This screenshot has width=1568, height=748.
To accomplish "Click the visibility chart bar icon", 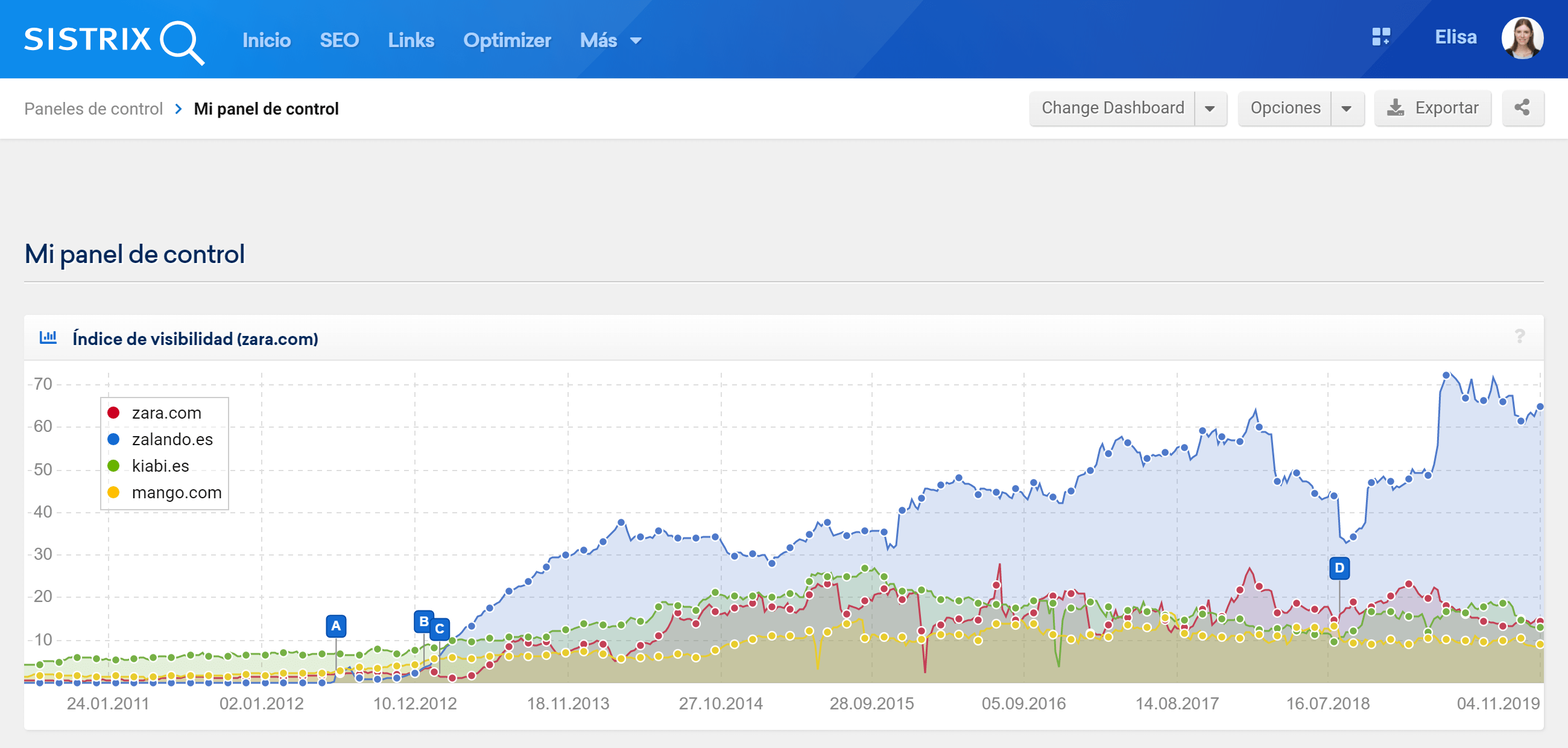I will coord(48,337).
